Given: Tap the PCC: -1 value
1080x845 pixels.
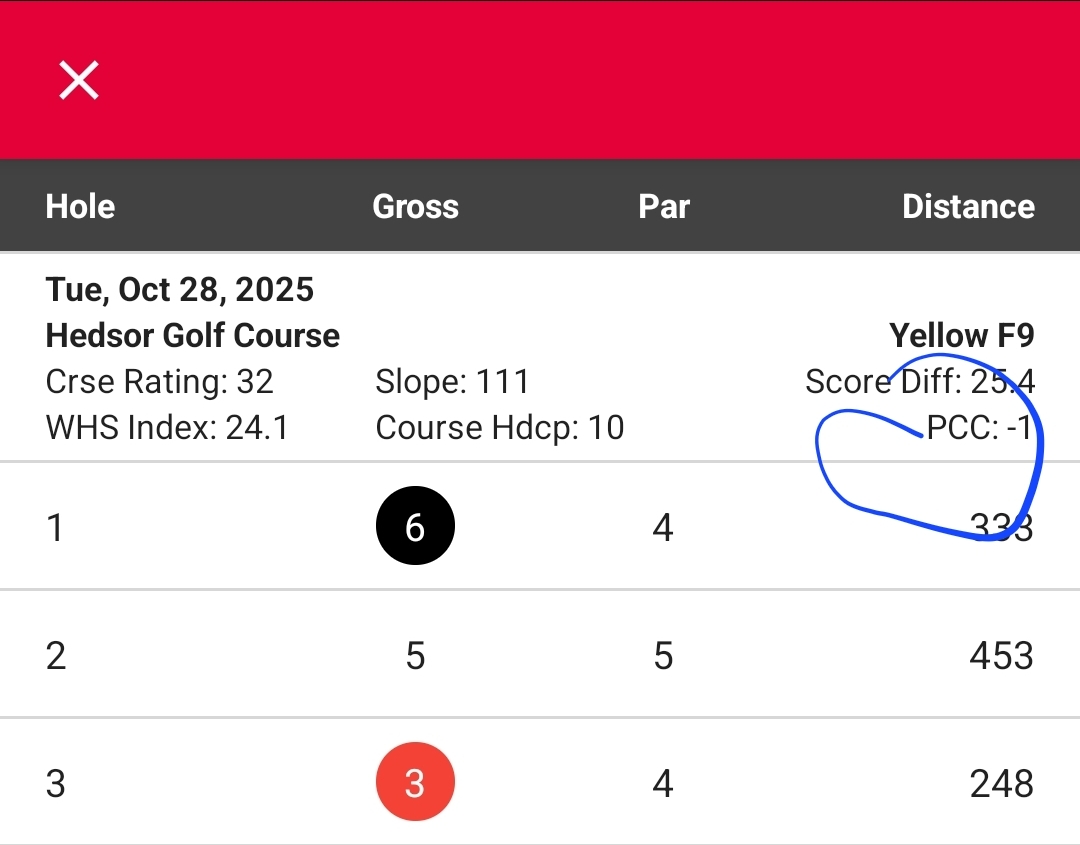Looking at the screenshot, I should coord(979,428).
